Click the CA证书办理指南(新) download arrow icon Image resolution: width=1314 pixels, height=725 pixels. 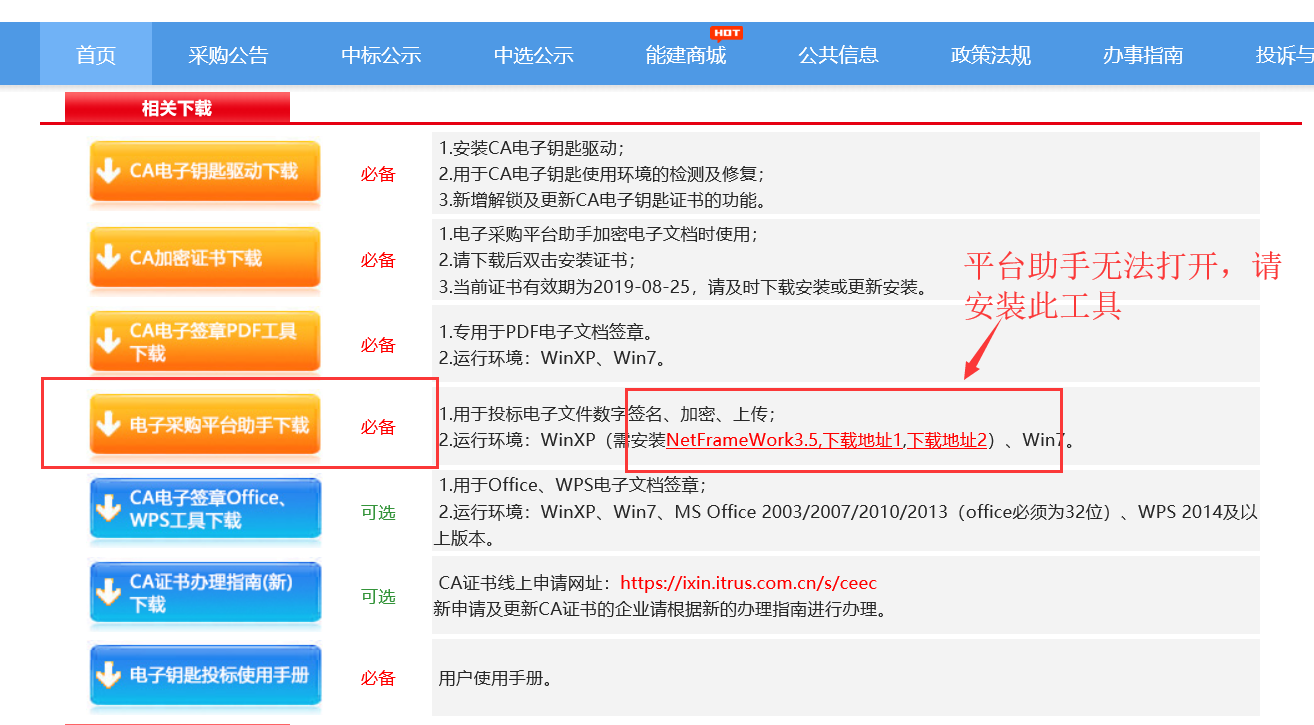(x=107, y=593)
